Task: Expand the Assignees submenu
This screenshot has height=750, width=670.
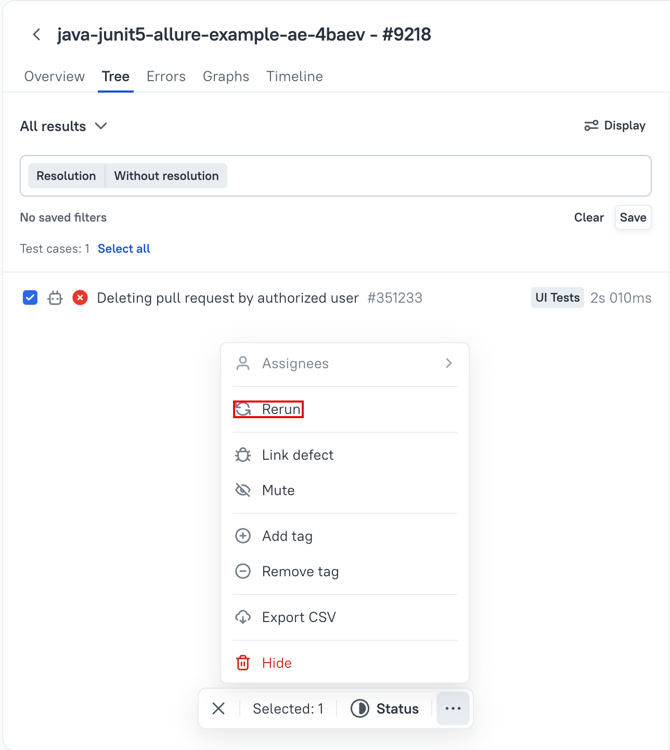Action: click(344, 364)
